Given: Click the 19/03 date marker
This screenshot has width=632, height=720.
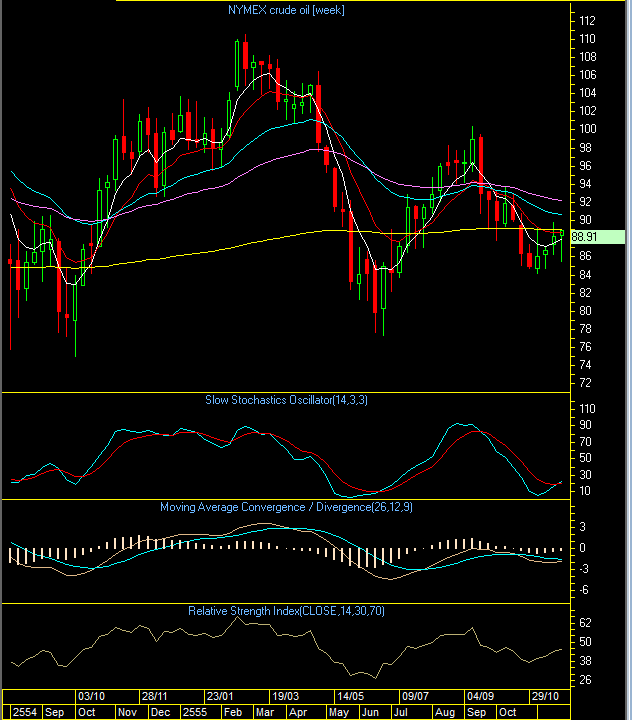Looking at the screenshot, I should pyautogui.click(x=286, y=696).
